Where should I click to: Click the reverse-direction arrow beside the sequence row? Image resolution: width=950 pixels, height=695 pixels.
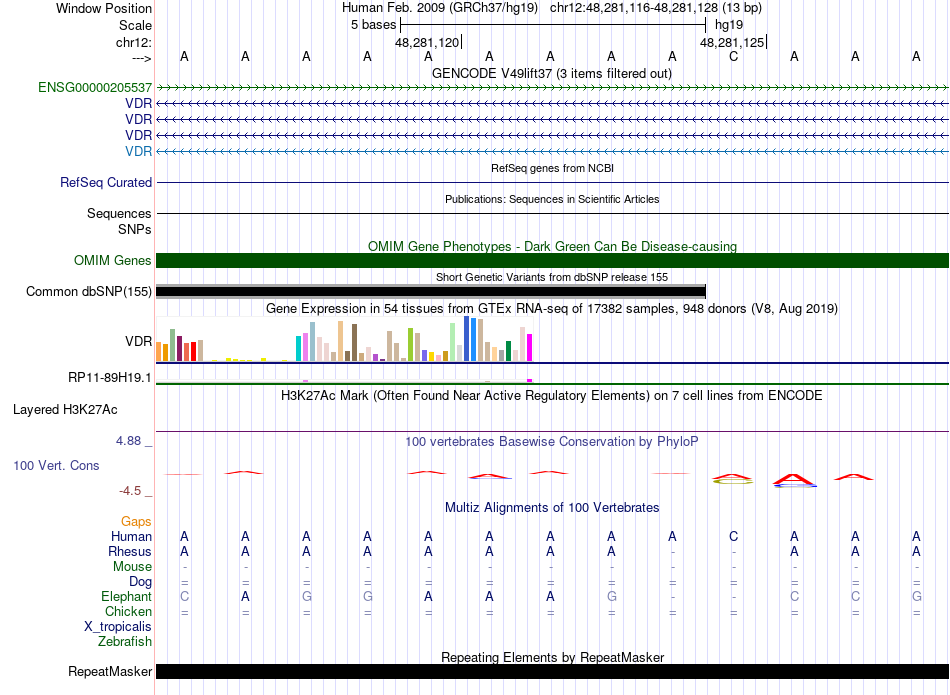tap(141, 58)
